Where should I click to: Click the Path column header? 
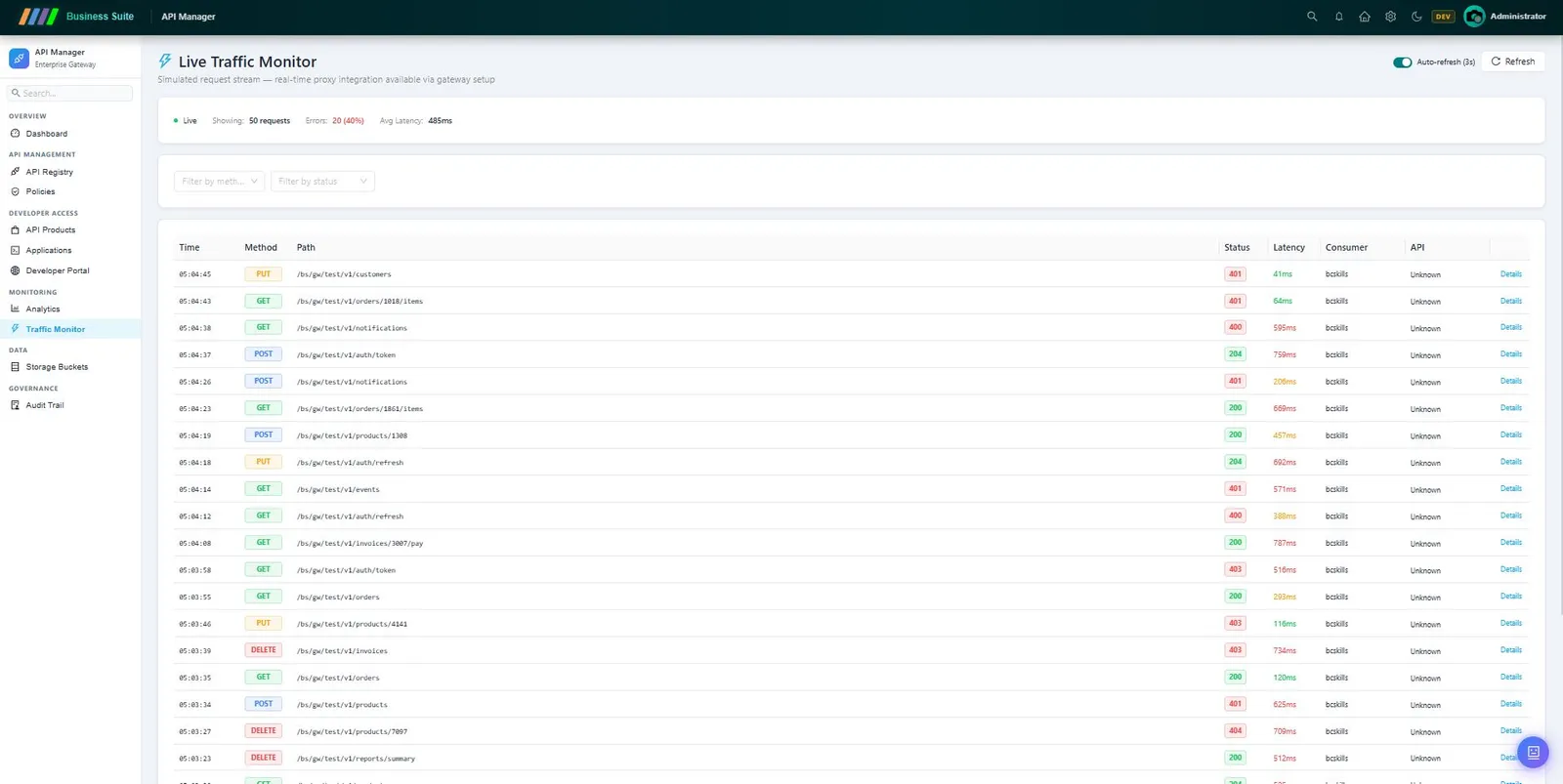tap(306, 248)
